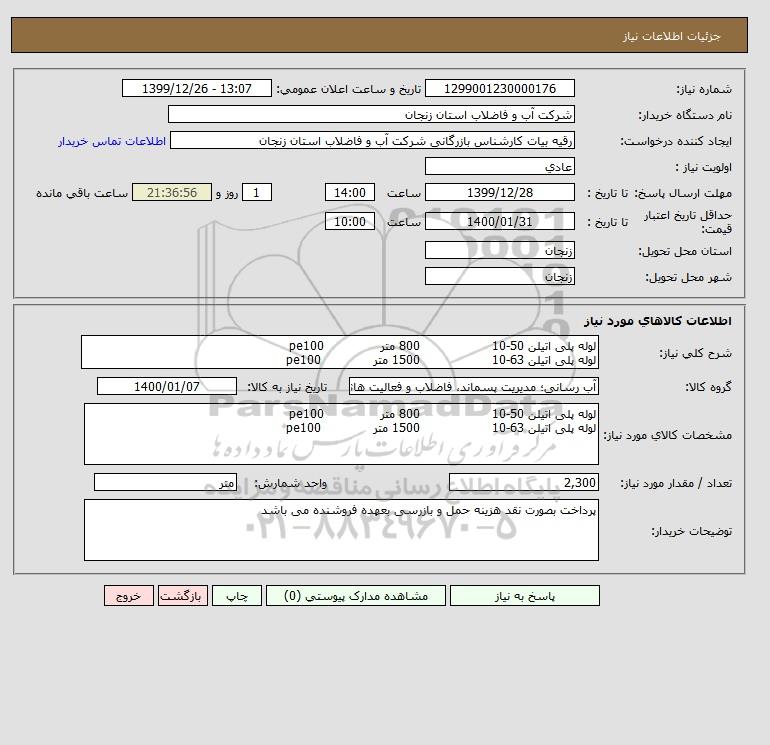Image resolution: width=770 pixels, height=745 pixels.
Task: Click the price validity date 1400/01/31
Action: point(499,221)
